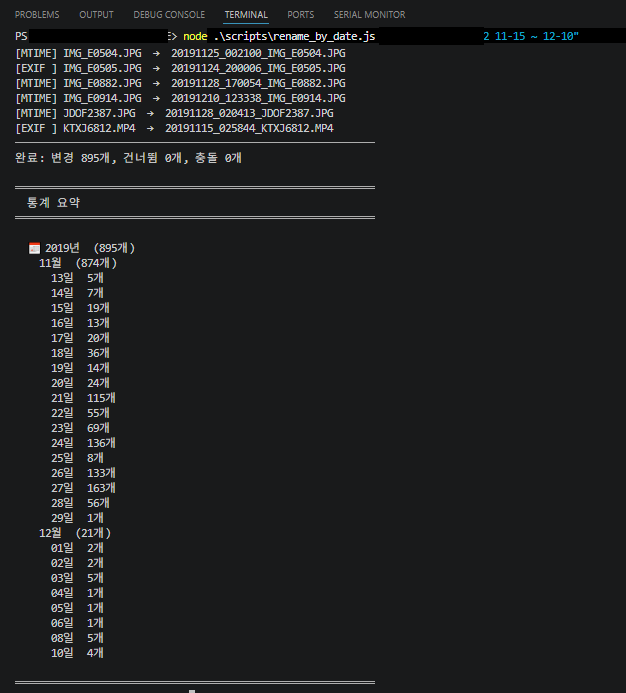This screenshot has width=626, height=693.
Task: Open the PROBLEMS panel tab
Action: point(37,15)
